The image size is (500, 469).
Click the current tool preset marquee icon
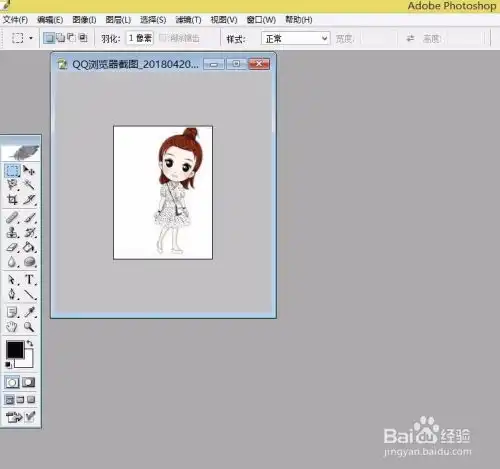click(x=18, y=38)
